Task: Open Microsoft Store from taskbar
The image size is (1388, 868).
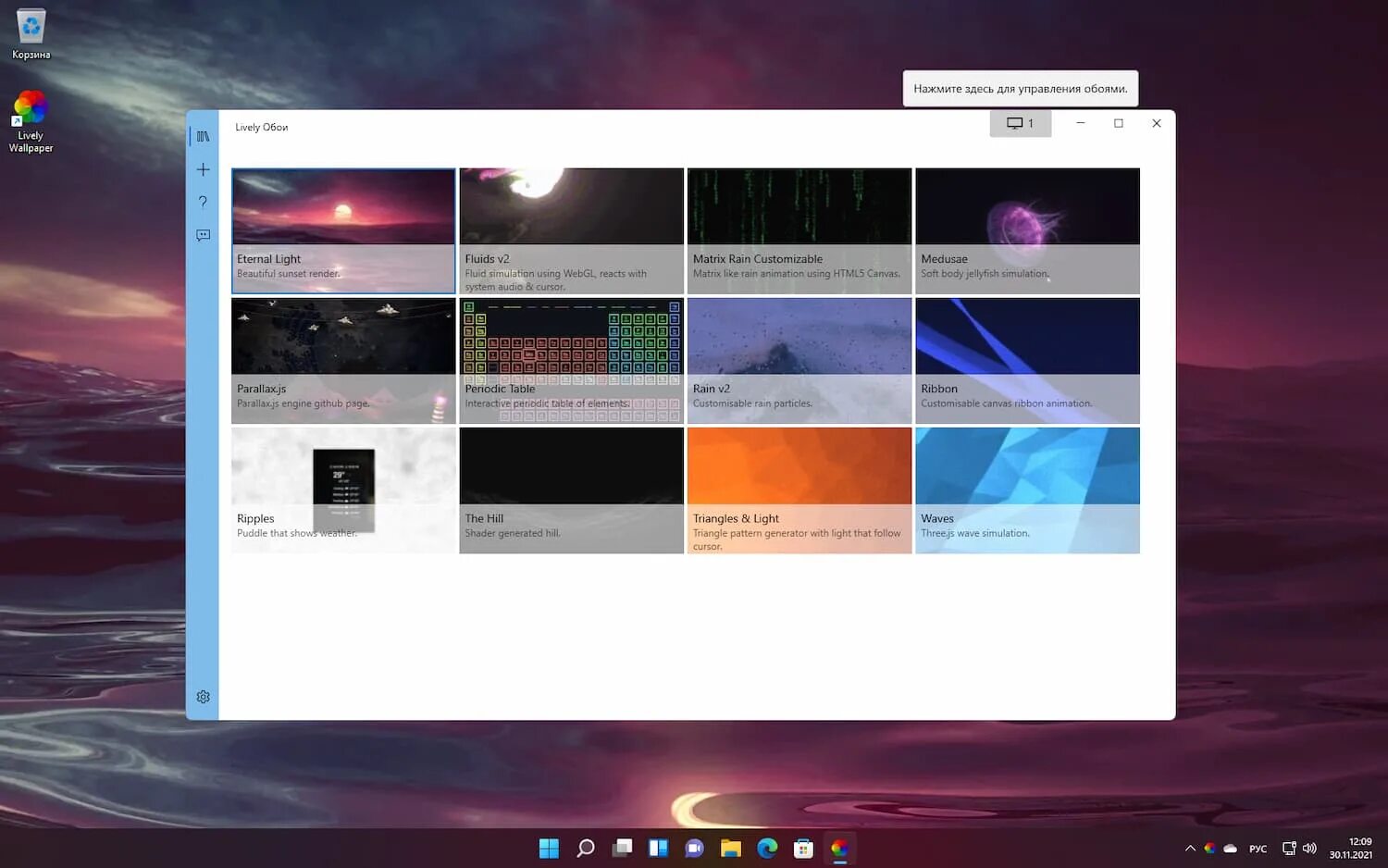Action: 803,849
